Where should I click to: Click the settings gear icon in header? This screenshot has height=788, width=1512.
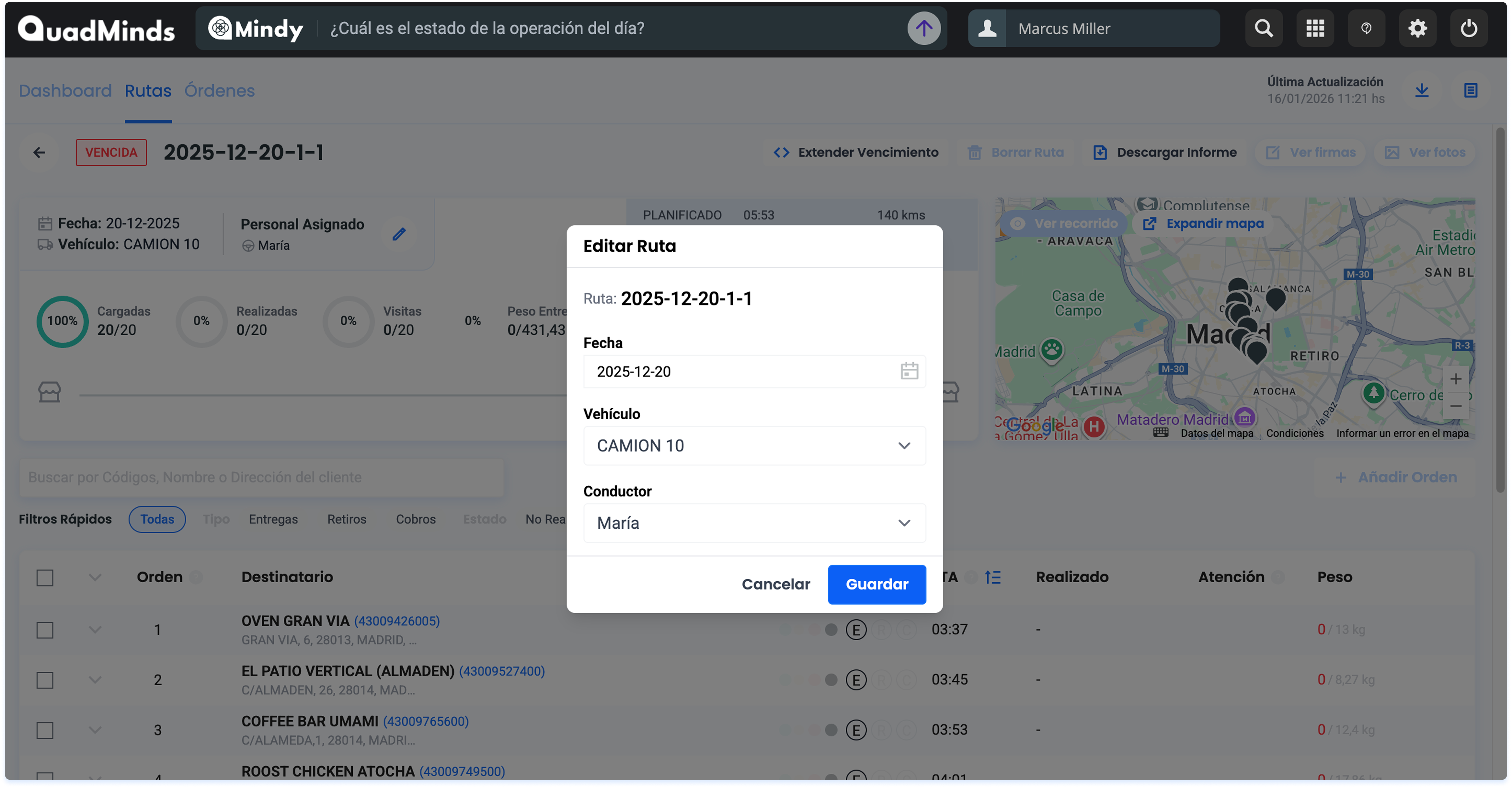coord(1417,28)
